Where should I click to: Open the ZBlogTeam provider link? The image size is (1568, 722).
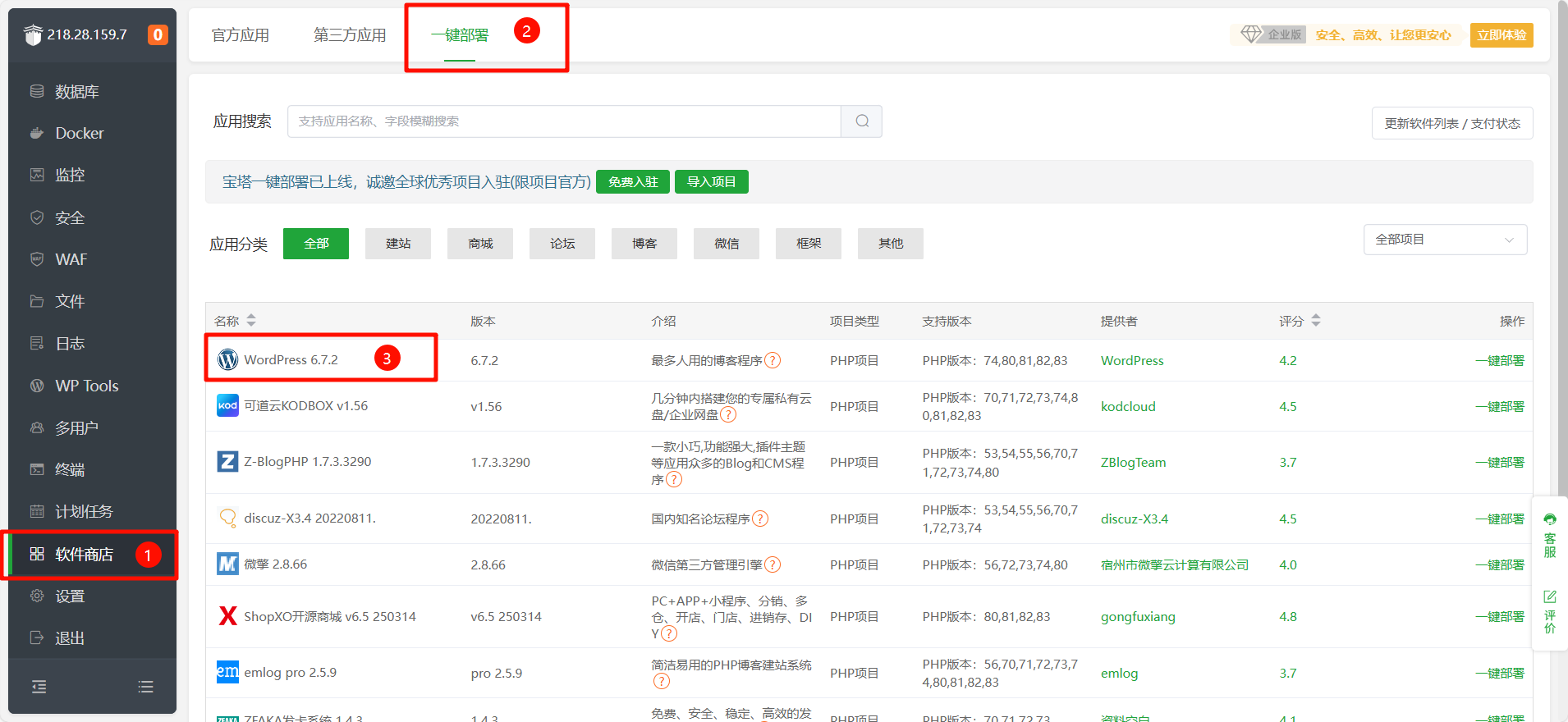[1133, 462]
